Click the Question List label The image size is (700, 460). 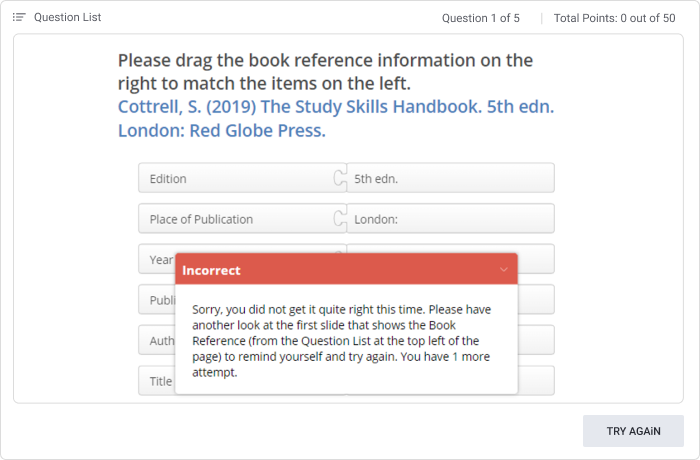click(x=67, y=17)
